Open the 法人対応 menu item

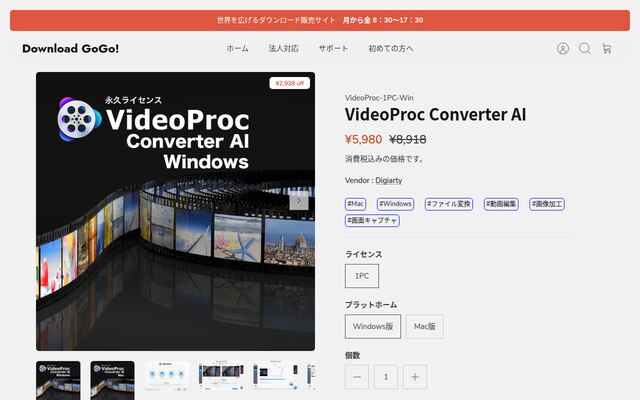coord(283,48)
